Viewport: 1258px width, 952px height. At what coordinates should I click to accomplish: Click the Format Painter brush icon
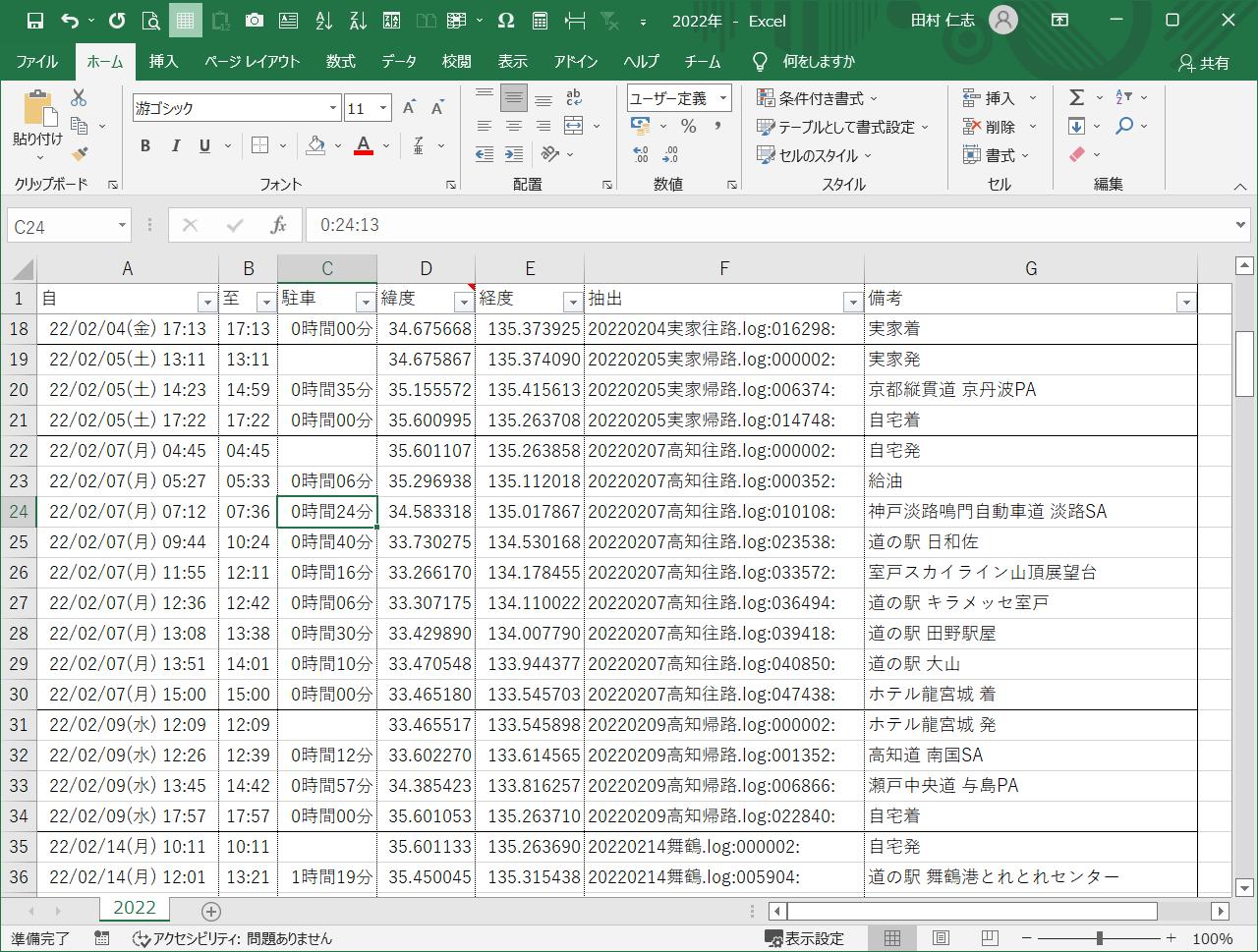[80, 154]
